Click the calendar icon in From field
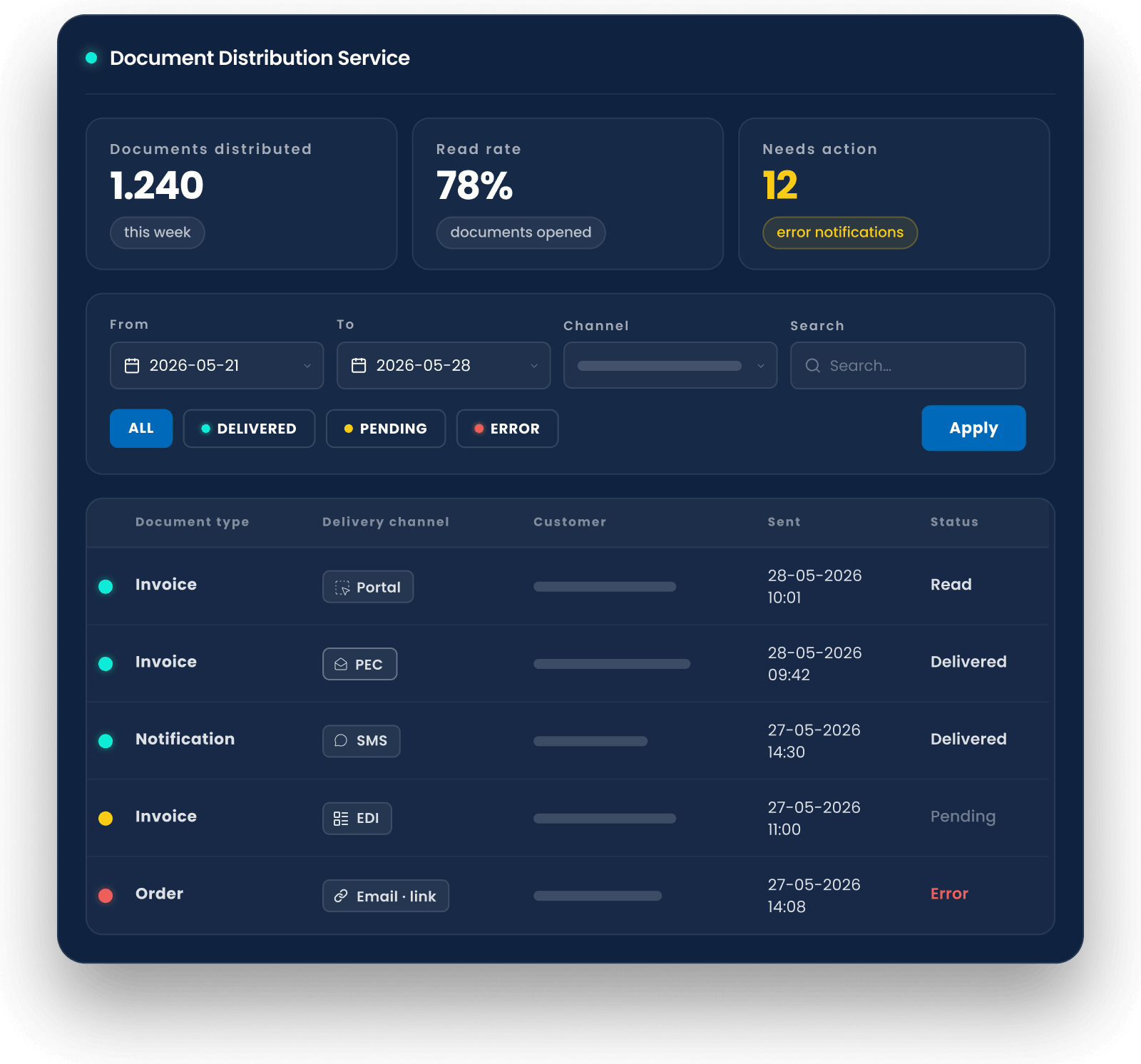Screen dimensions: 1141x1064 (x=132, y=366)
